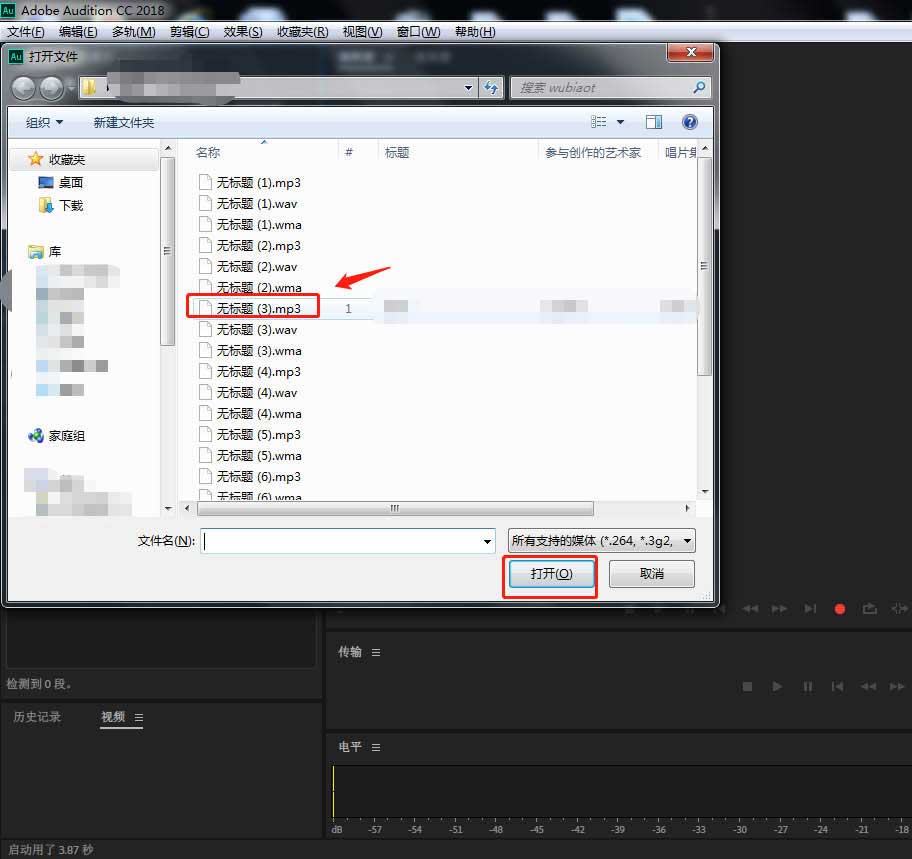Click the refresh folder icon

[x=491, y=88]
